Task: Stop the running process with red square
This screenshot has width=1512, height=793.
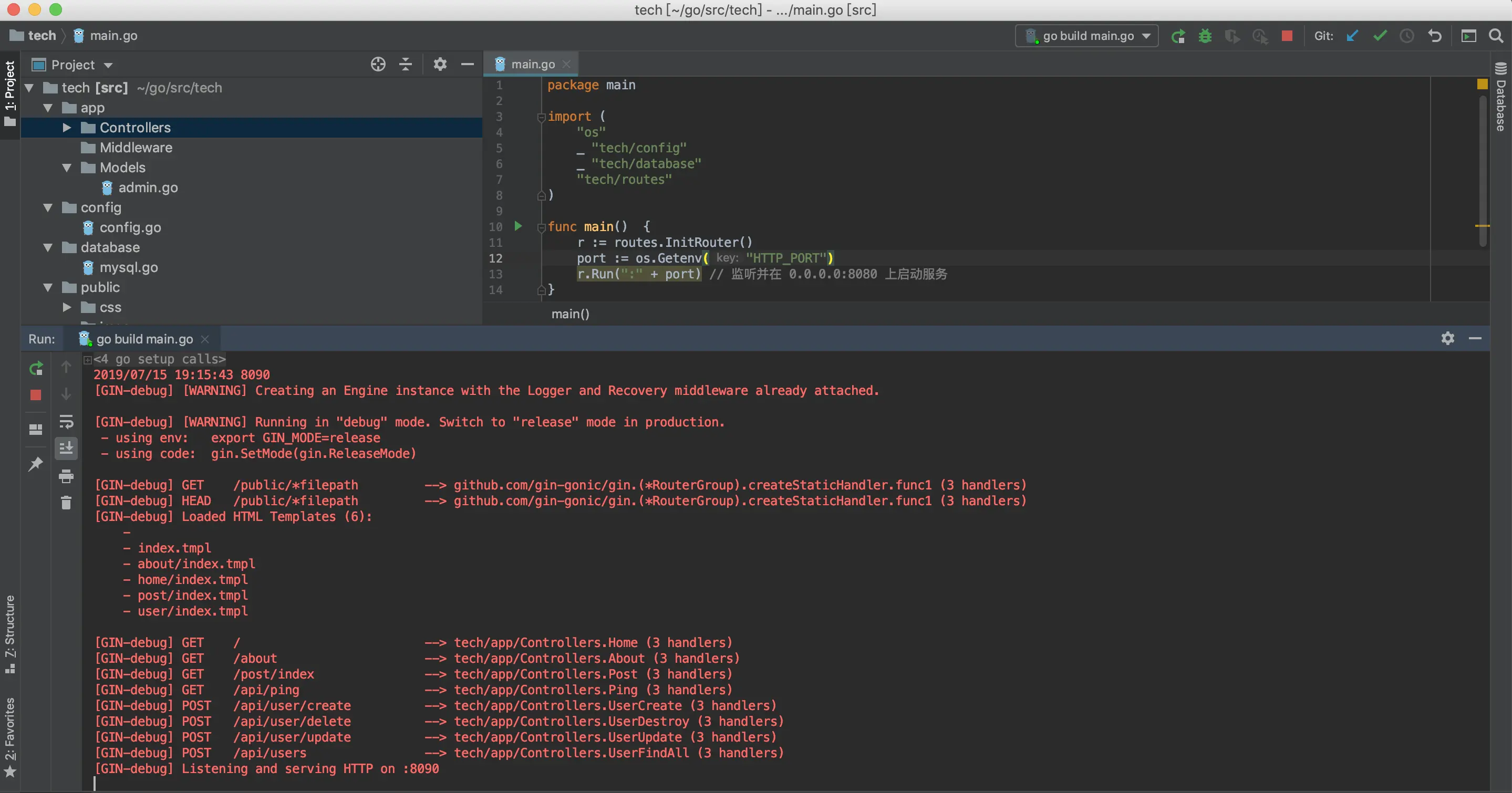Action: tap(1287, 36)
